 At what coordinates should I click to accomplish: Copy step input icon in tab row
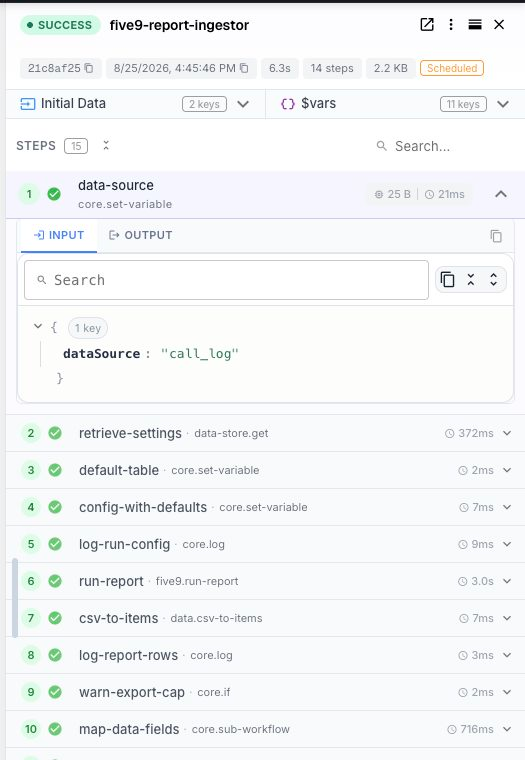[x=496, y=236]
